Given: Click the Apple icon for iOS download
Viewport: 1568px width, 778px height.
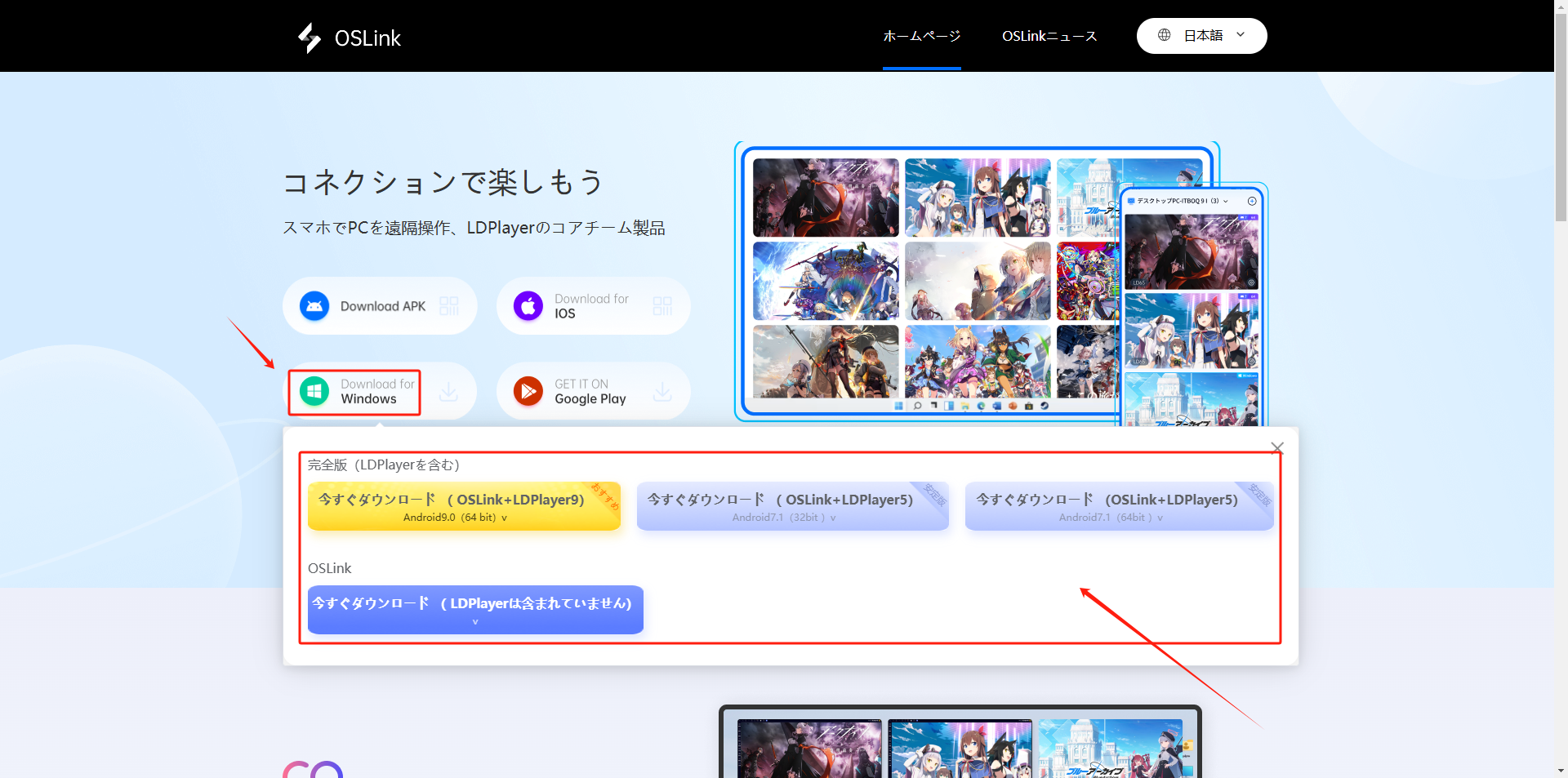Looking at the screenshot, I should click(x=528, y=306).
